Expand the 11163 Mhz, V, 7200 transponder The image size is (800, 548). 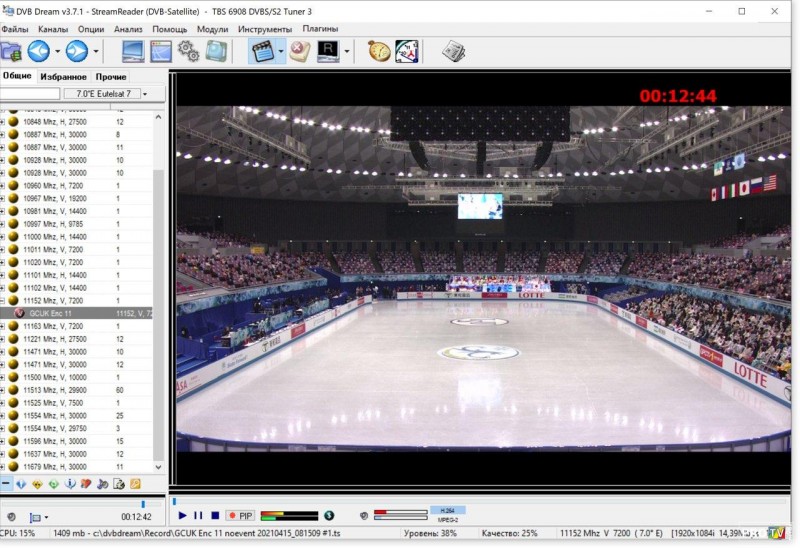click(3, 326)
